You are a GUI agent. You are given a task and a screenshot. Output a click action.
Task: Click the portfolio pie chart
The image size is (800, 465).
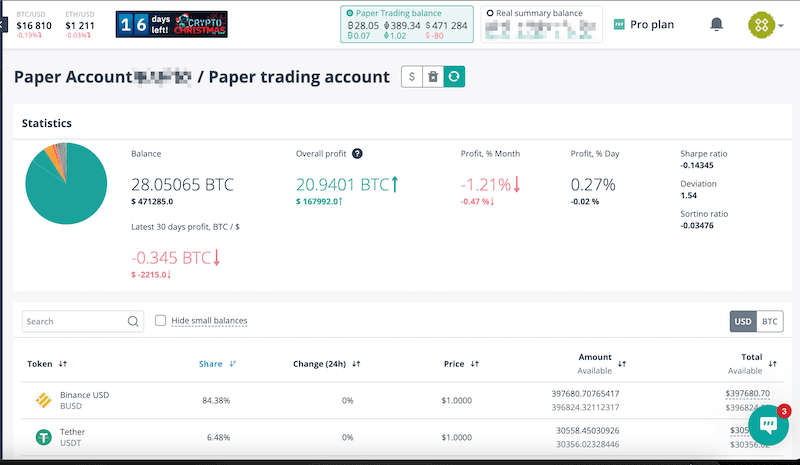coord(66,183)
